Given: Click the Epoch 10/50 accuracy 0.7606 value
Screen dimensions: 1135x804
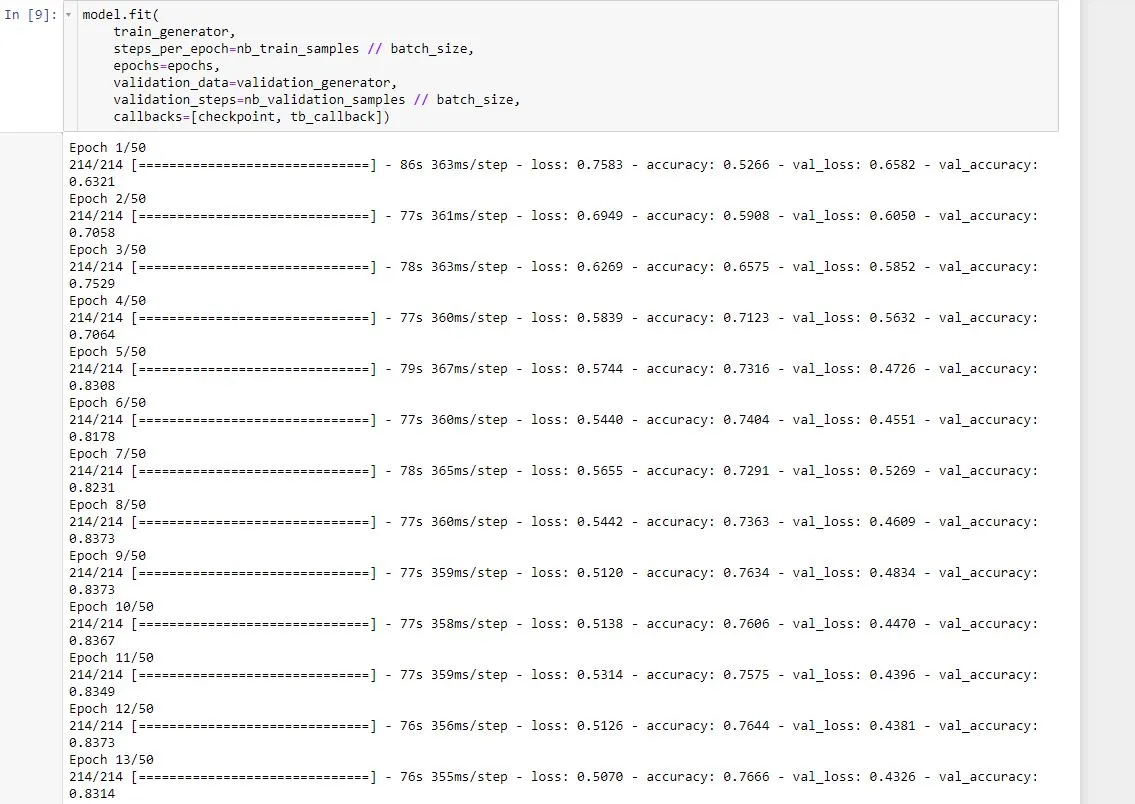Looking at the screenshot, I should (746, 623).
